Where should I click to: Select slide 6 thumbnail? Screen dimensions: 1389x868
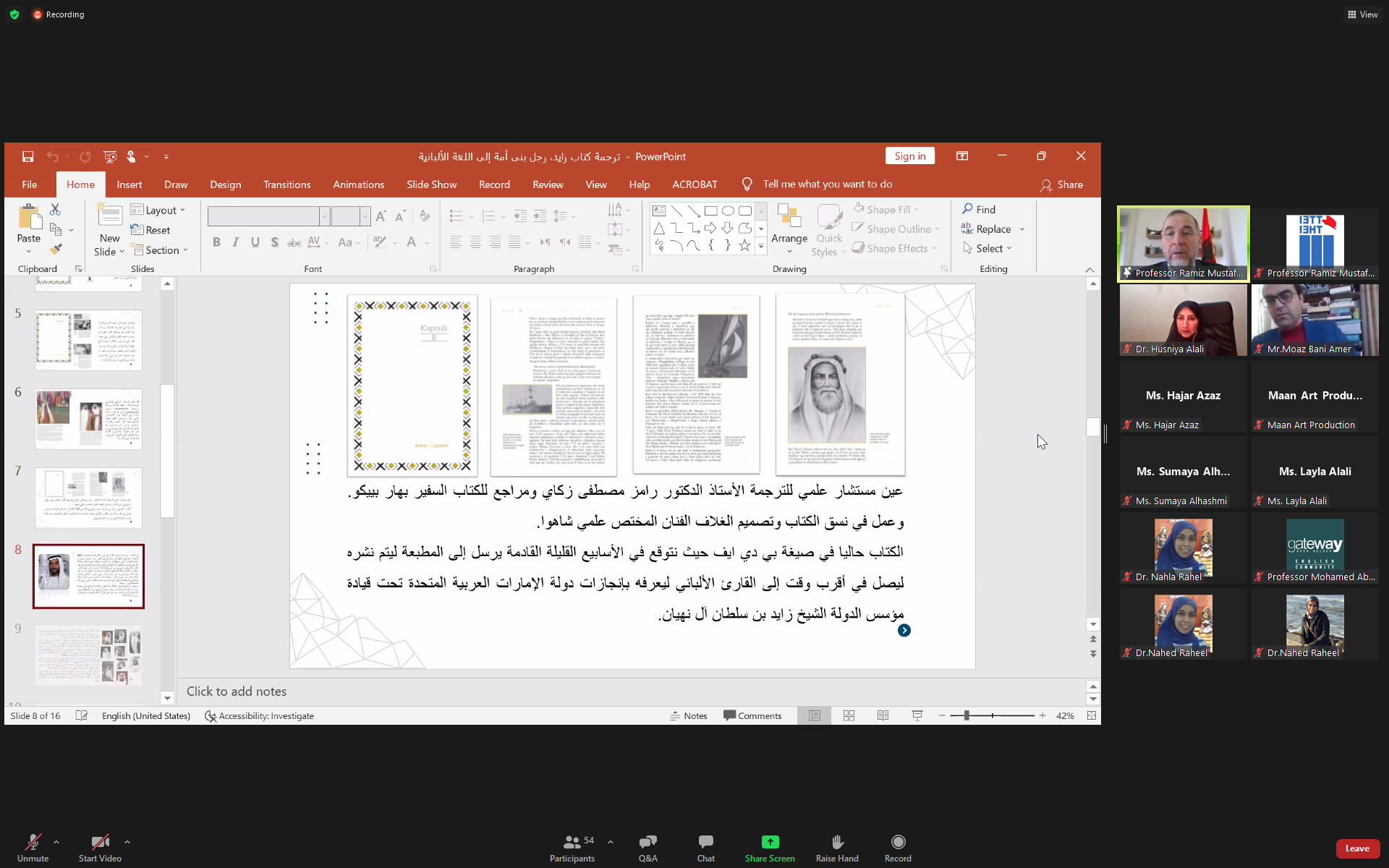[x=88, y=419]
